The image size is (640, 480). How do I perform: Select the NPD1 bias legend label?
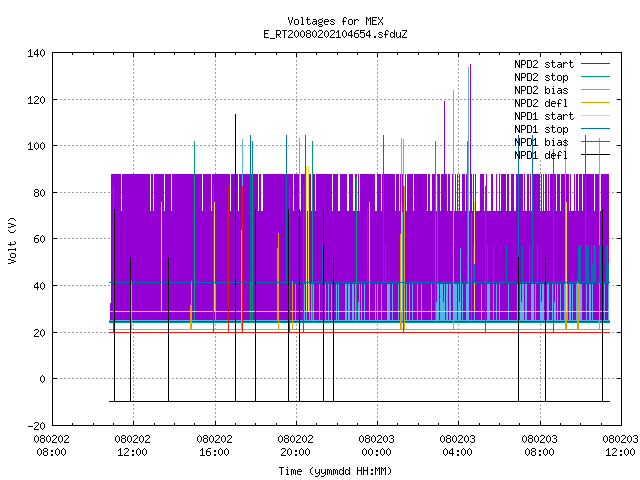[541, 142]
